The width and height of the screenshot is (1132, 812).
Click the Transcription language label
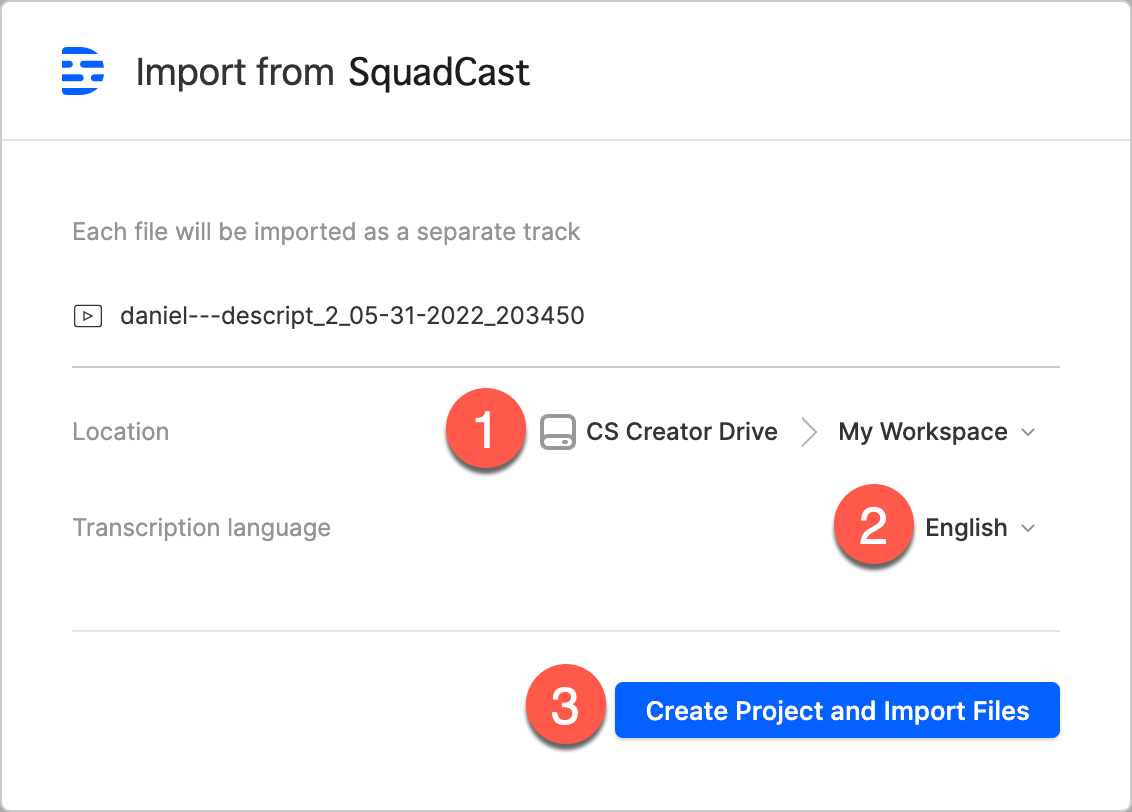click(201, 528)
